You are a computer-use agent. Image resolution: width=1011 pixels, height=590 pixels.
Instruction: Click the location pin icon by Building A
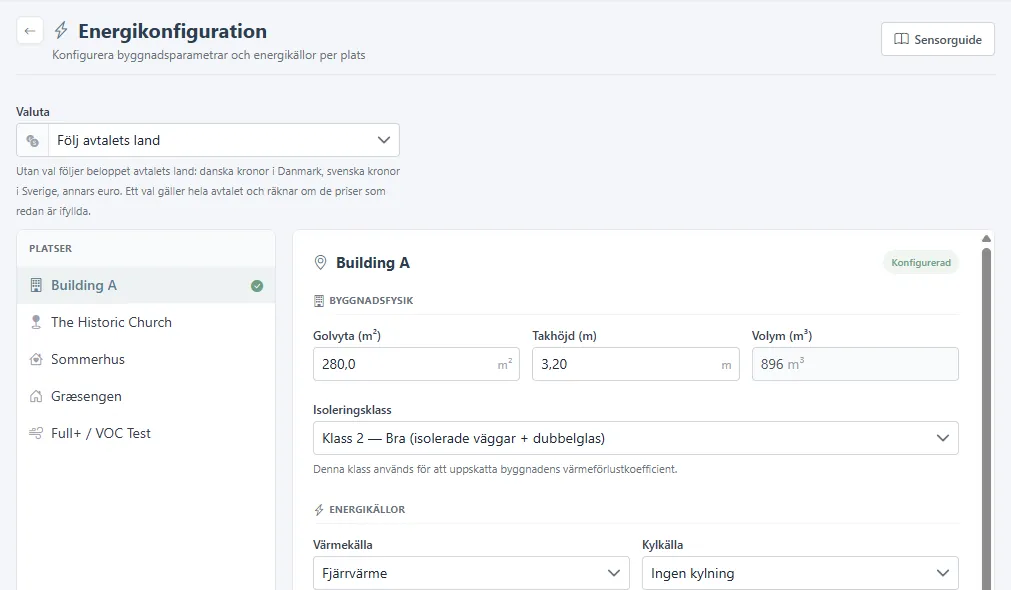coord(320,262)
